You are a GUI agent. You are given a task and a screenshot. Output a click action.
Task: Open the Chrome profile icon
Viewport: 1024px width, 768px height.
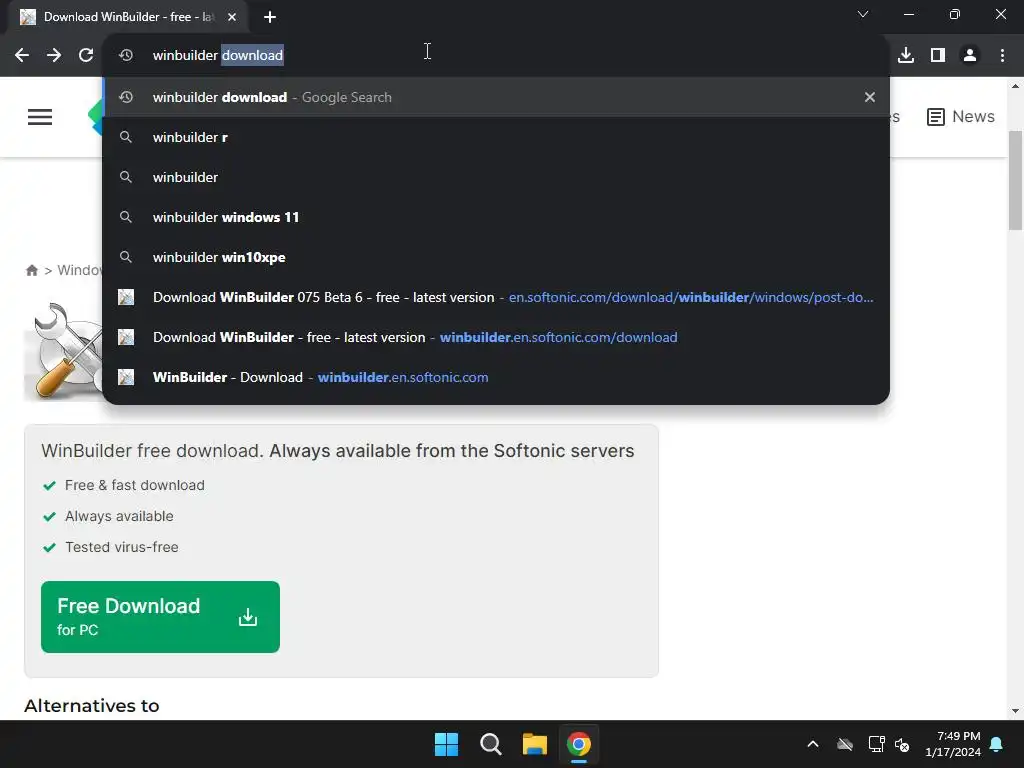[970, 56]
